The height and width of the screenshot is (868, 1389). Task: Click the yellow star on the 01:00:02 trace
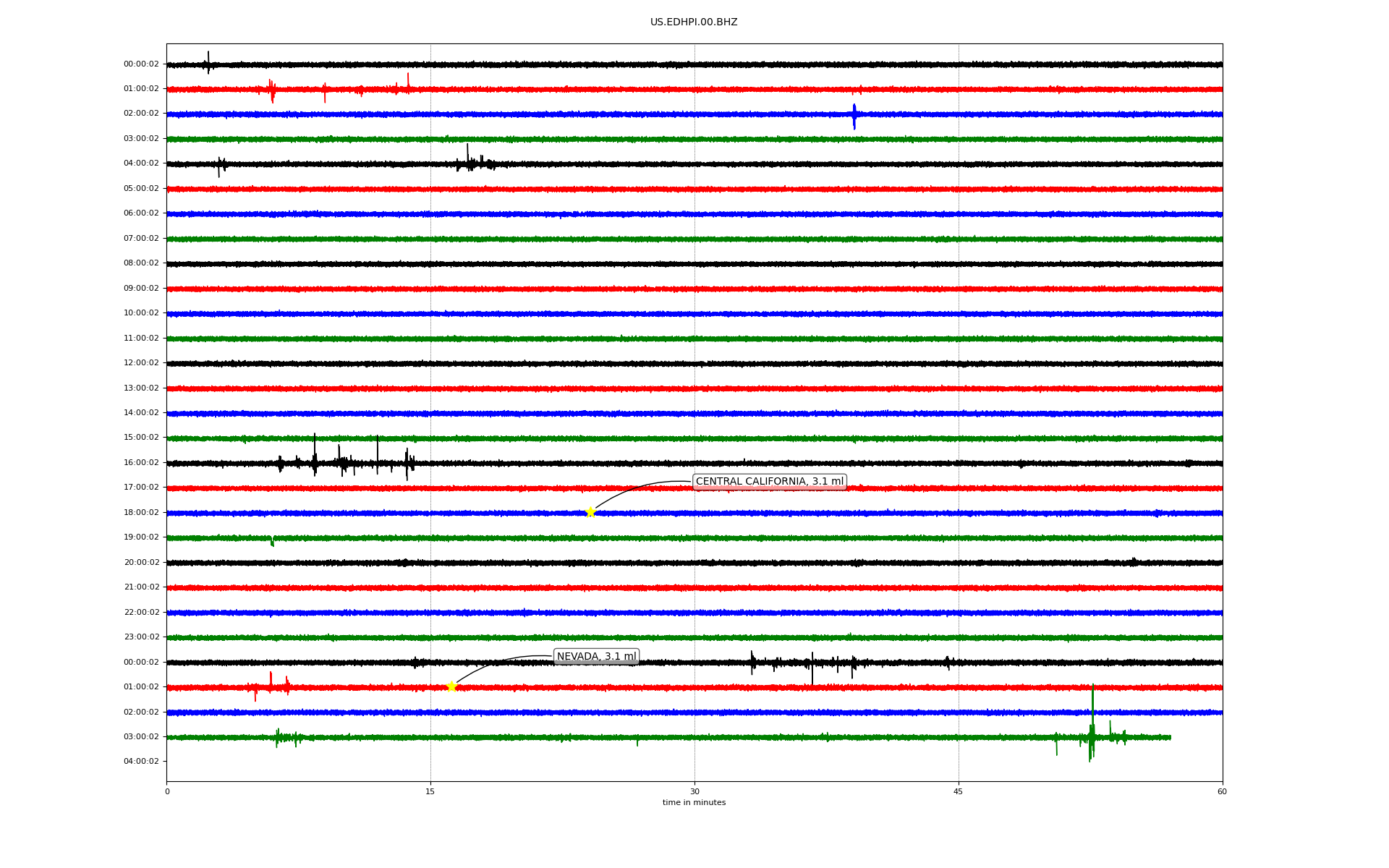point(451,686)
